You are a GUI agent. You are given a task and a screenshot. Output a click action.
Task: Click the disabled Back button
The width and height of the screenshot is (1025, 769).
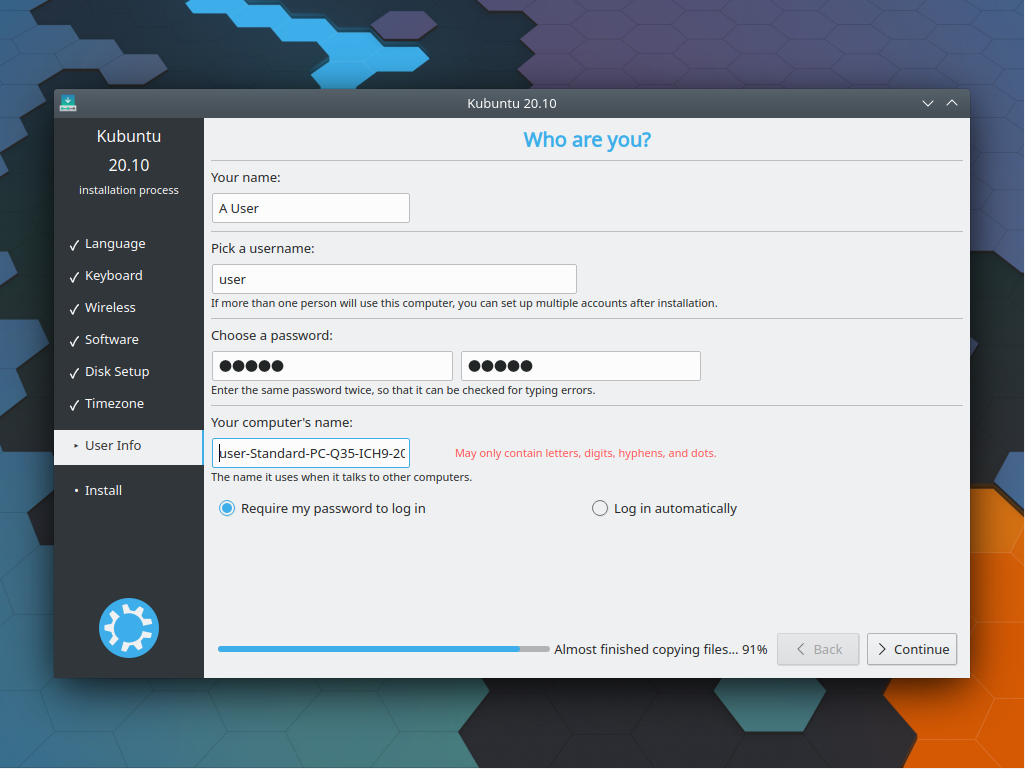click(x=818, y=649)
